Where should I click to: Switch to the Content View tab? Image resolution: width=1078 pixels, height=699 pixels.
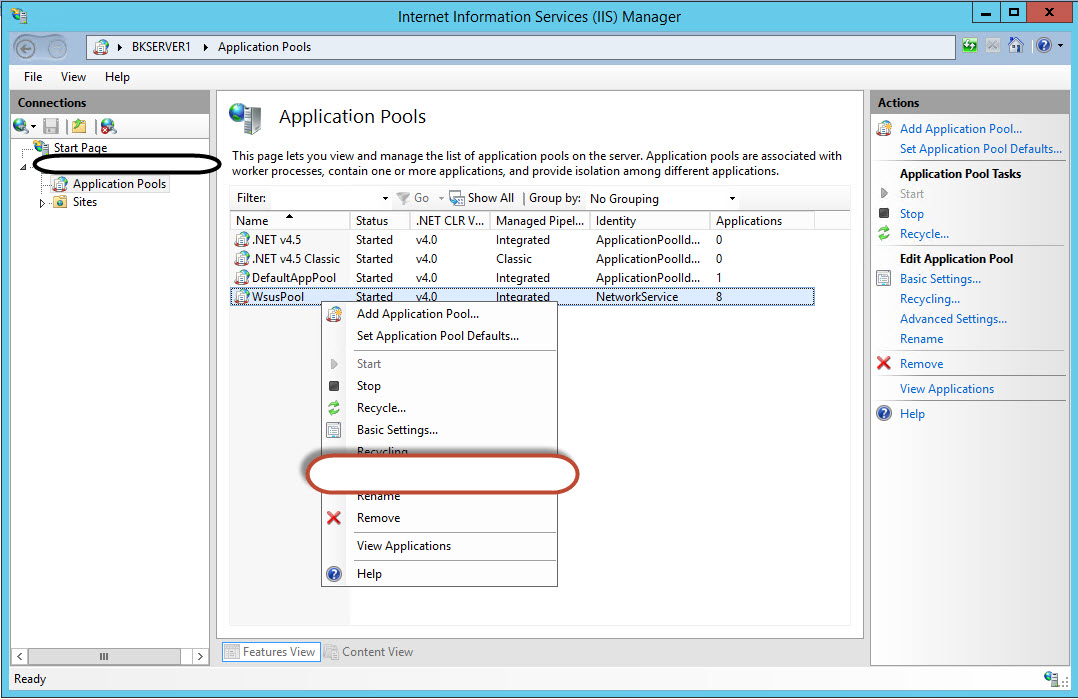(376, 651)
